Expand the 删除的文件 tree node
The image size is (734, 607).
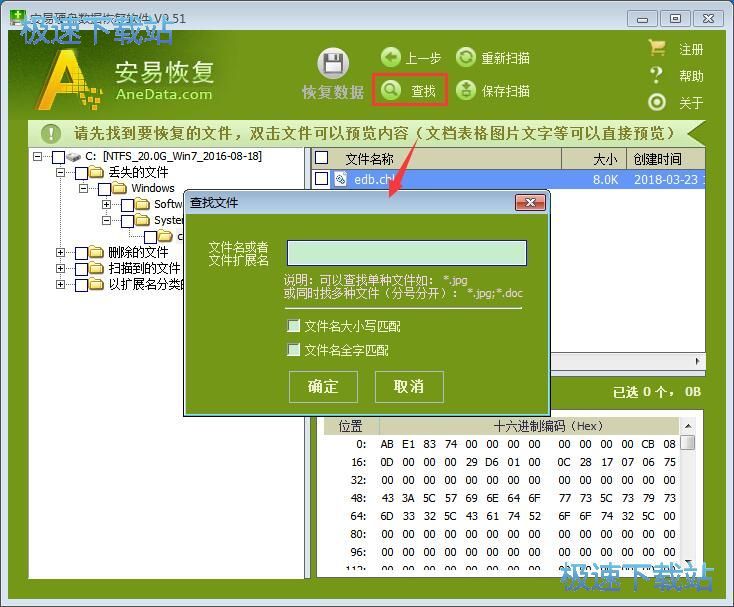coord(60,252)
